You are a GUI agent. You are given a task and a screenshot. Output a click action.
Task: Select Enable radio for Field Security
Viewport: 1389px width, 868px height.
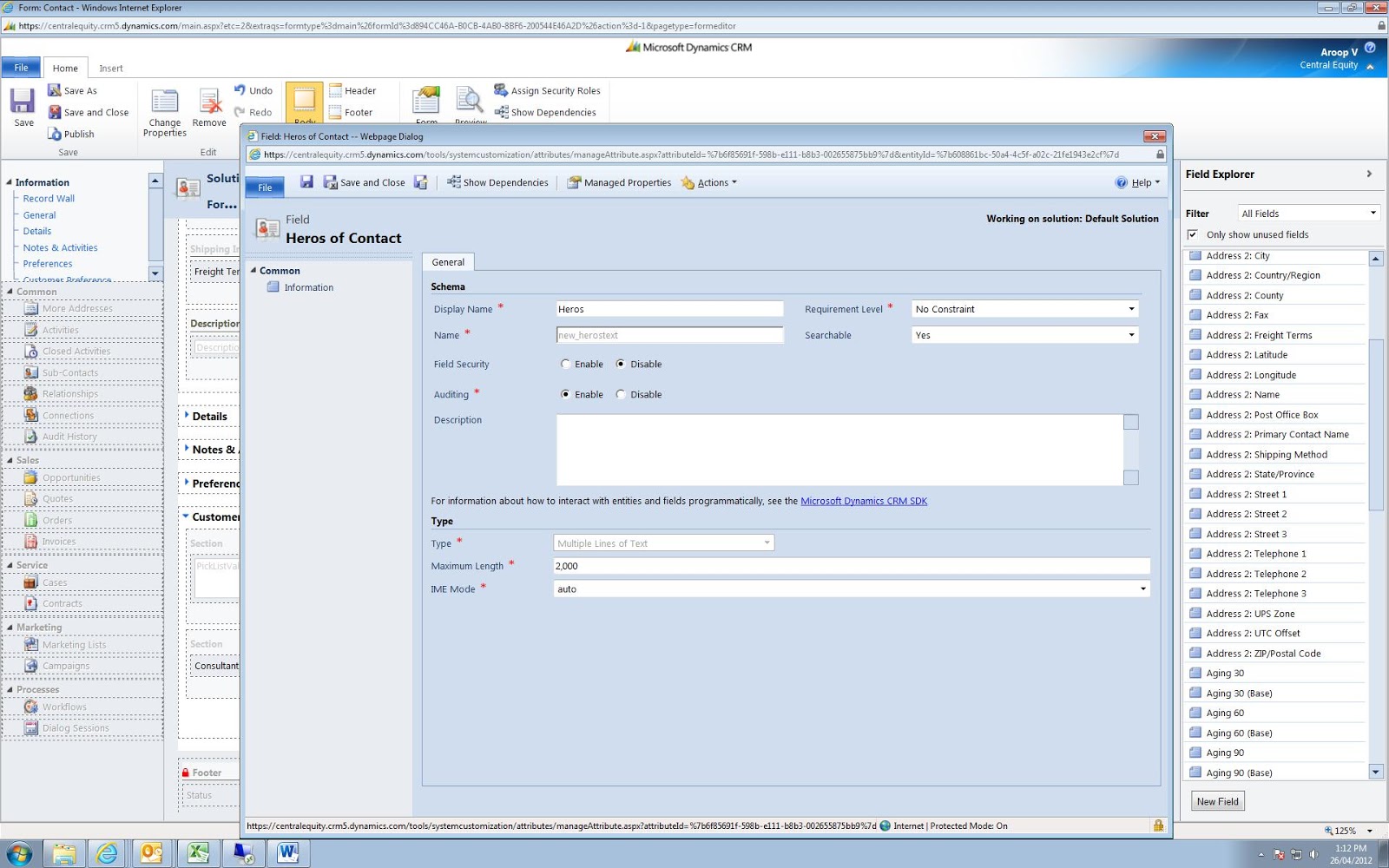point(566,365)
